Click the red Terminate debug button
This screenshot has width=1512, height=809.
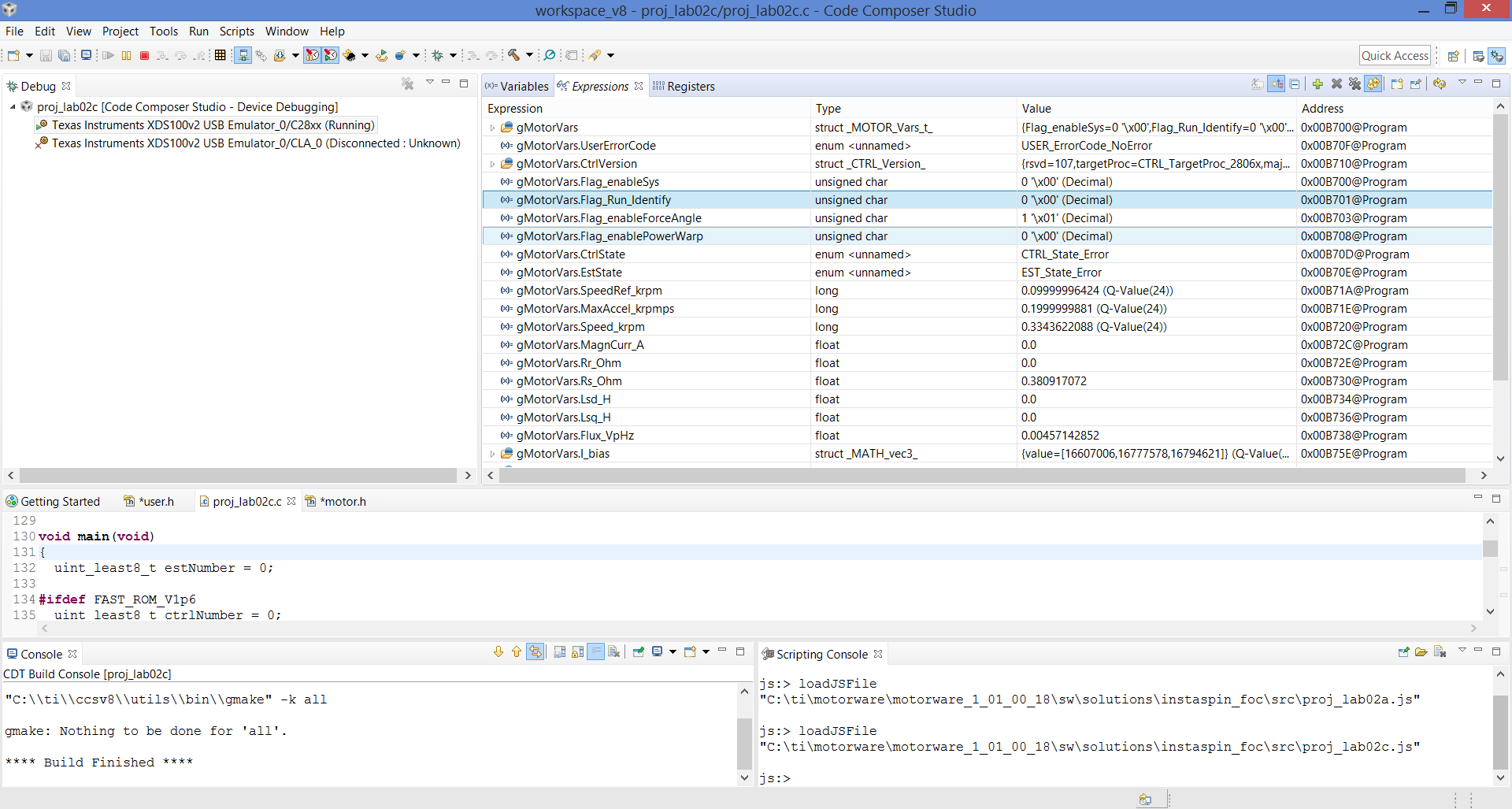point(144,55)
